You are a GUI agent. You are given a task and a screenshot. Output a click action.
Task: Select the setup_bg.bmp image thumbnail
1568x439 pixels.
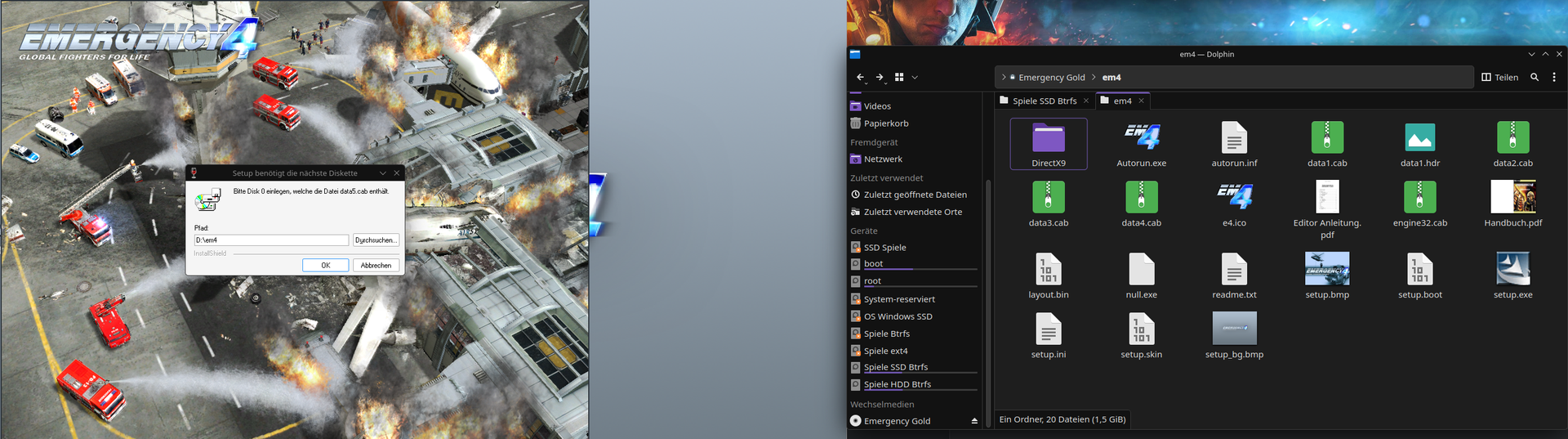coord(1235,328)
